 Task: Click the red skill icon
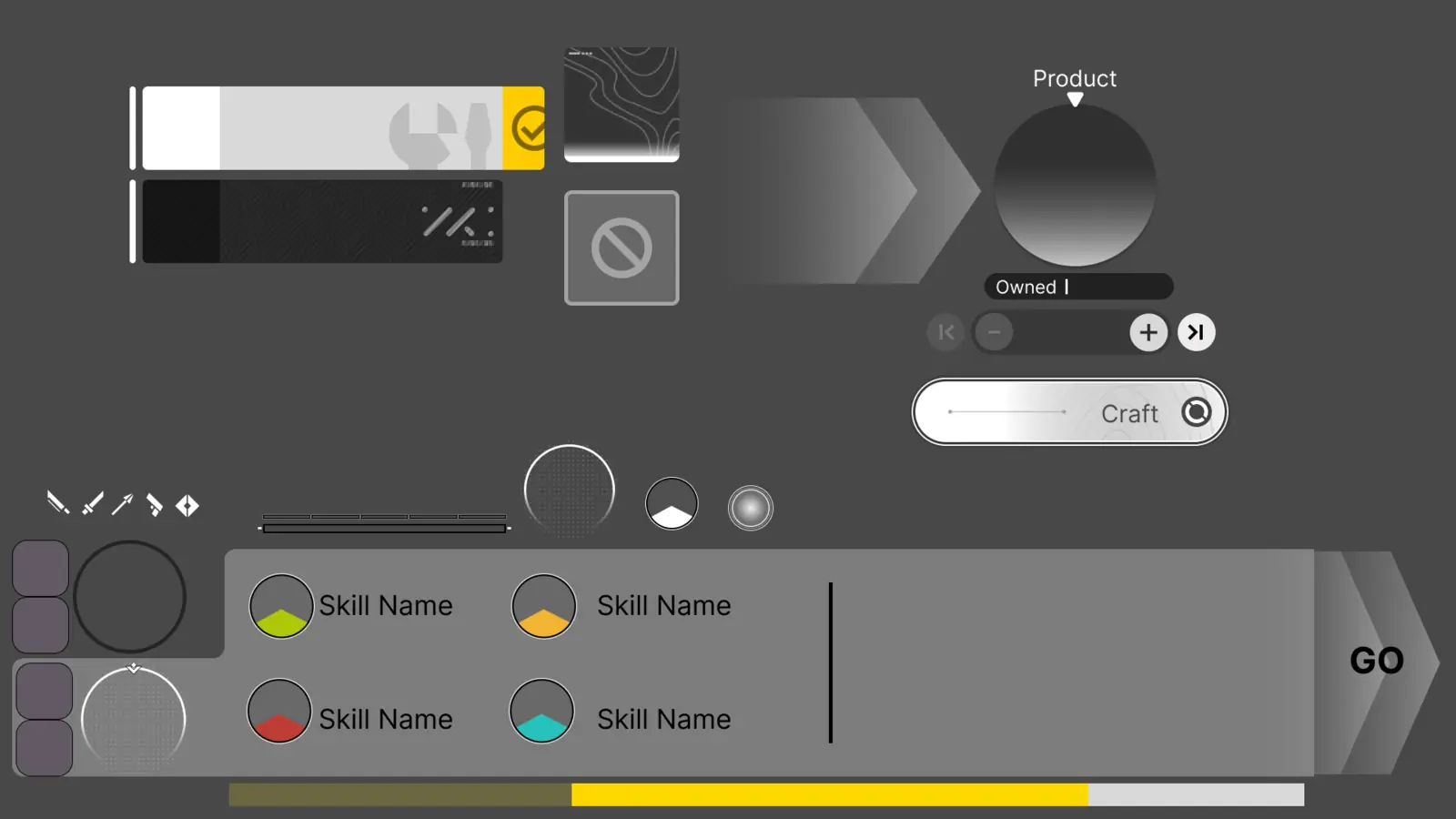pos(279,711)
